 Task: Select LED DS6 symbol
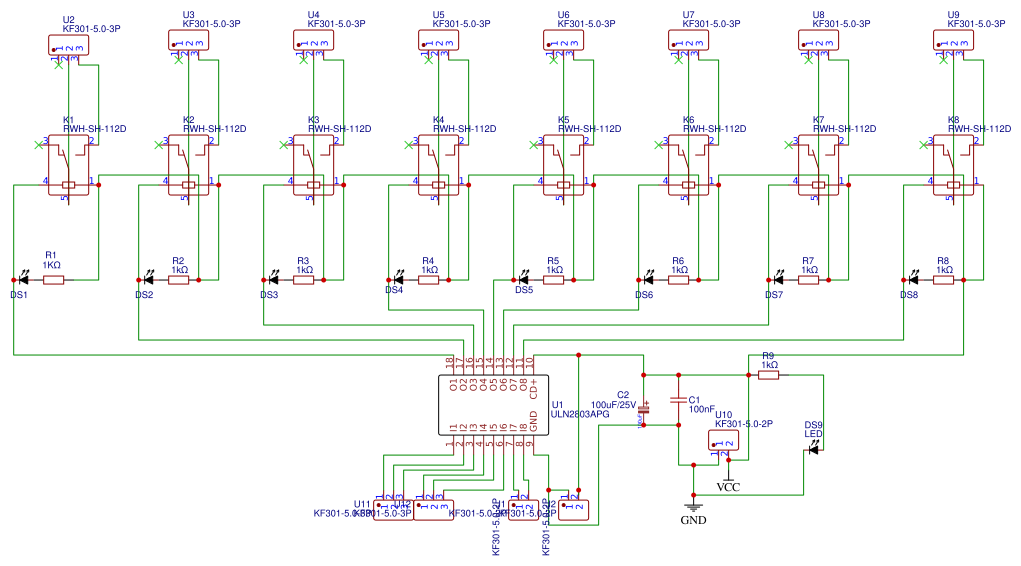pos(648,280)
